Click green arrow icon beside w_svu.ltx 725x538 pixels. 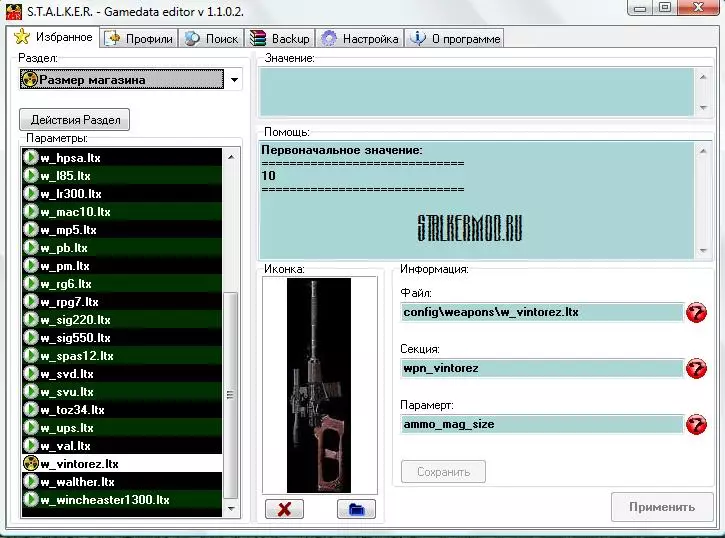click(x=31, y=391)
